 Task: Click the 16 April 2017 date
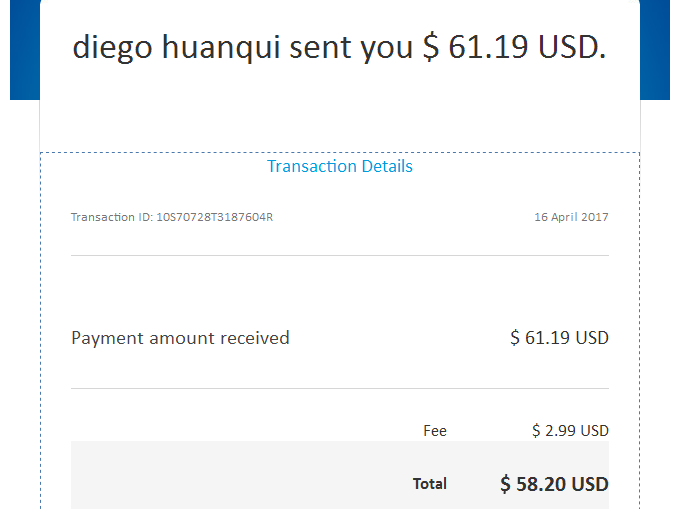(x=571, y=217)
